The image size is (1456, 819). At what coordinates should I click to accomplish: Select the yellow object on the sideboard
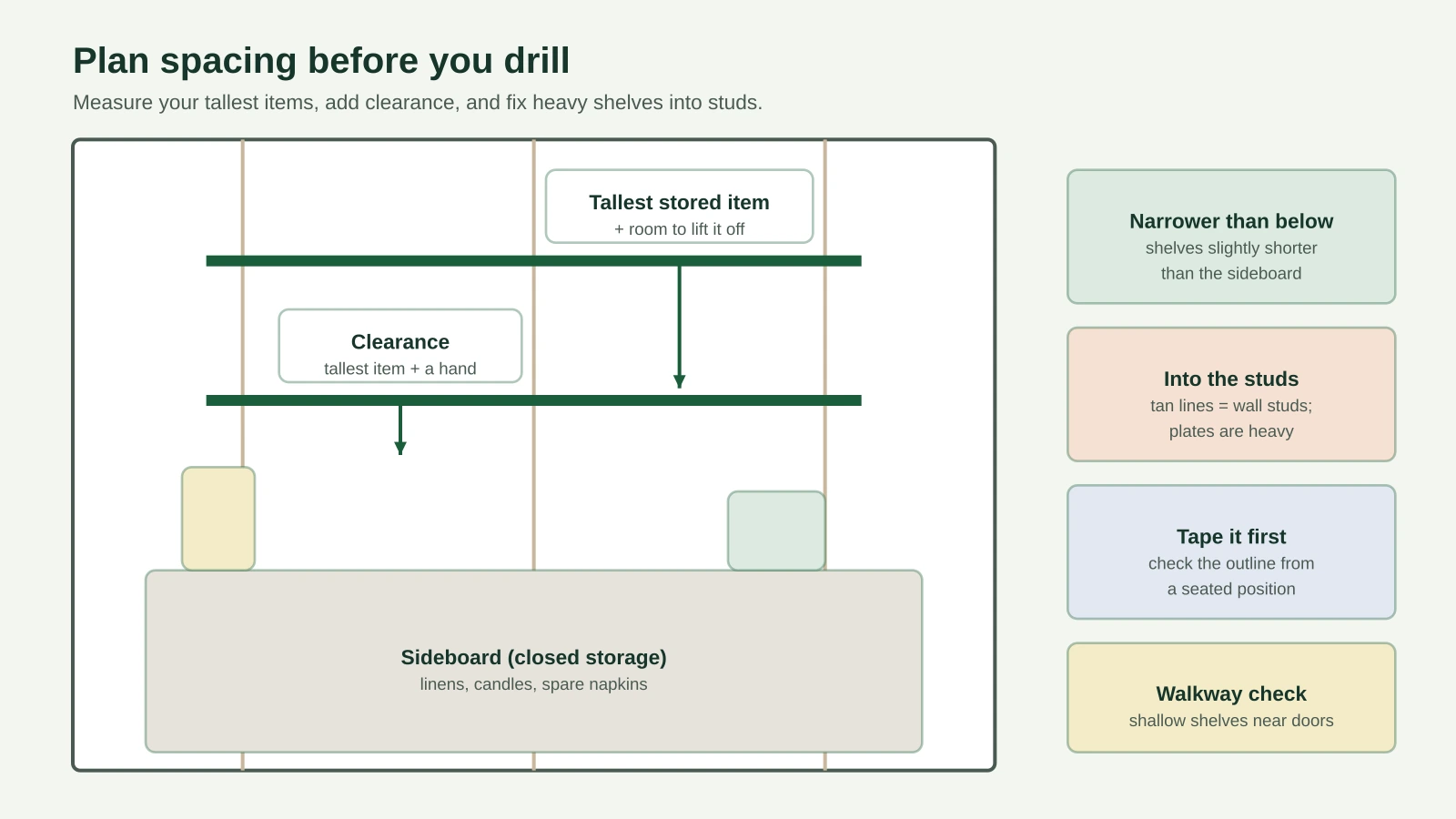pos(218,519)
